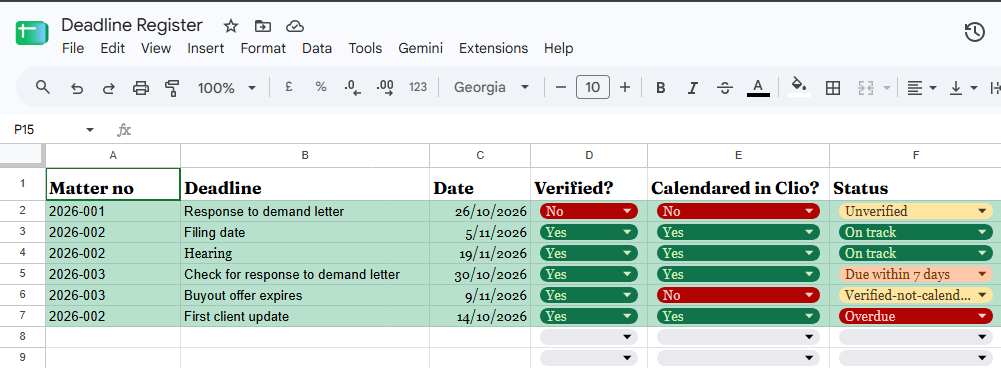1001x368 pixels.
Task: Select date cell 14/10/2026
Action: [480, 316]
